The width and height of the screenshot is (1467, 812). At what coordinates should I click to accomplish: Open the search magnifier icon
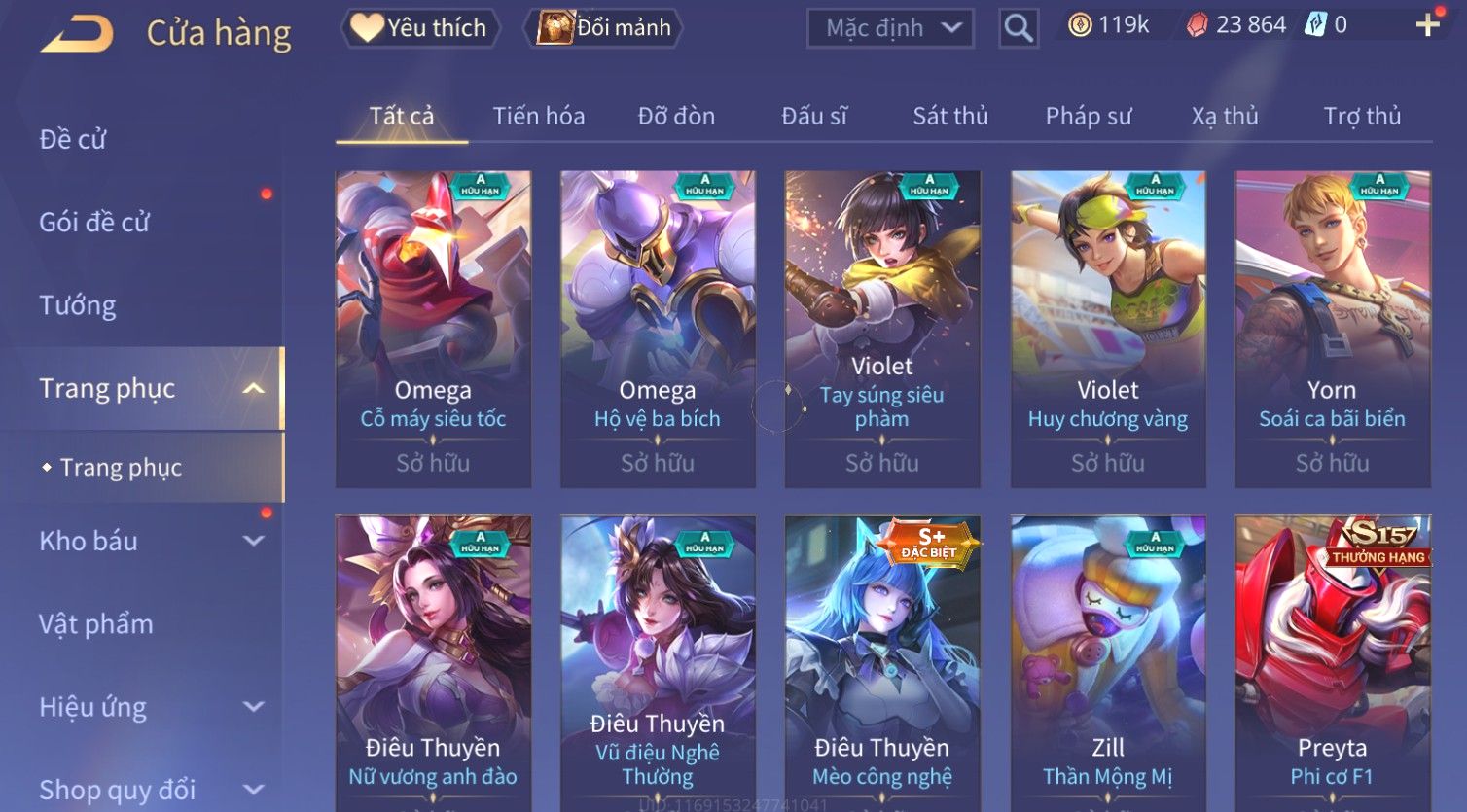click(x=1019, y=28)
